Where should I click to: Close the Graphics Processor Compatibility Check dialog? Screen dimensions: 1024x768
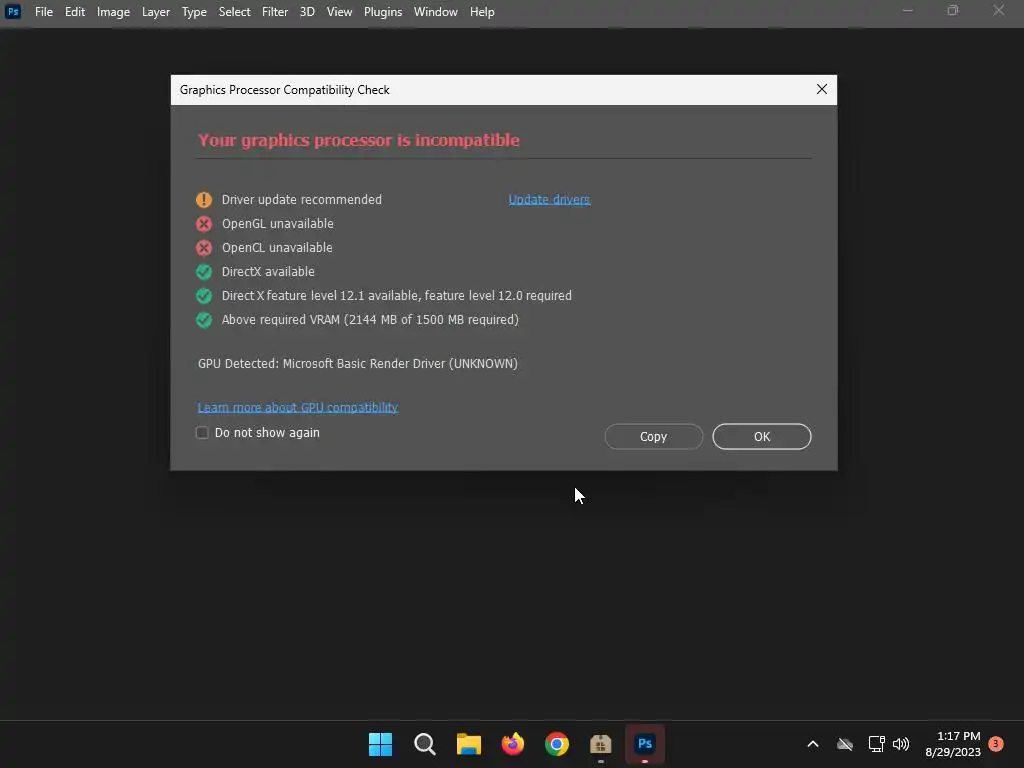[x=822, y=89]
